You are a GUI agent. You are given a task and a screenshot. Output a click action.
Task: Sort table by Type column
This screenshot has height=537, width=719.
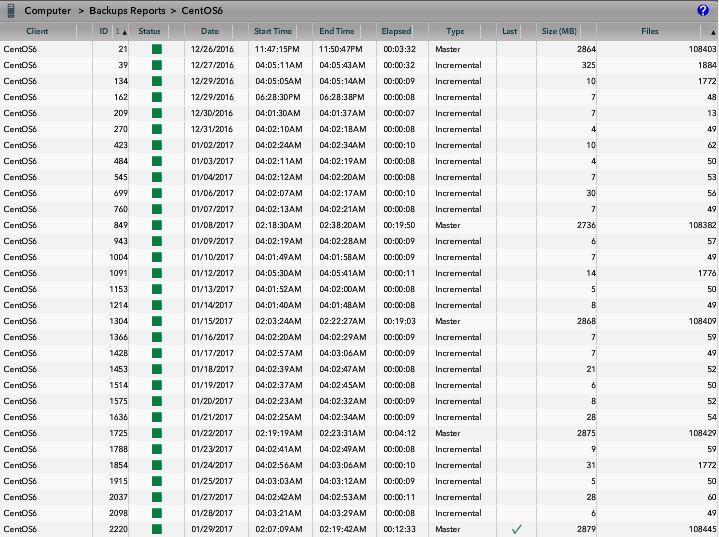pos(455,31)
